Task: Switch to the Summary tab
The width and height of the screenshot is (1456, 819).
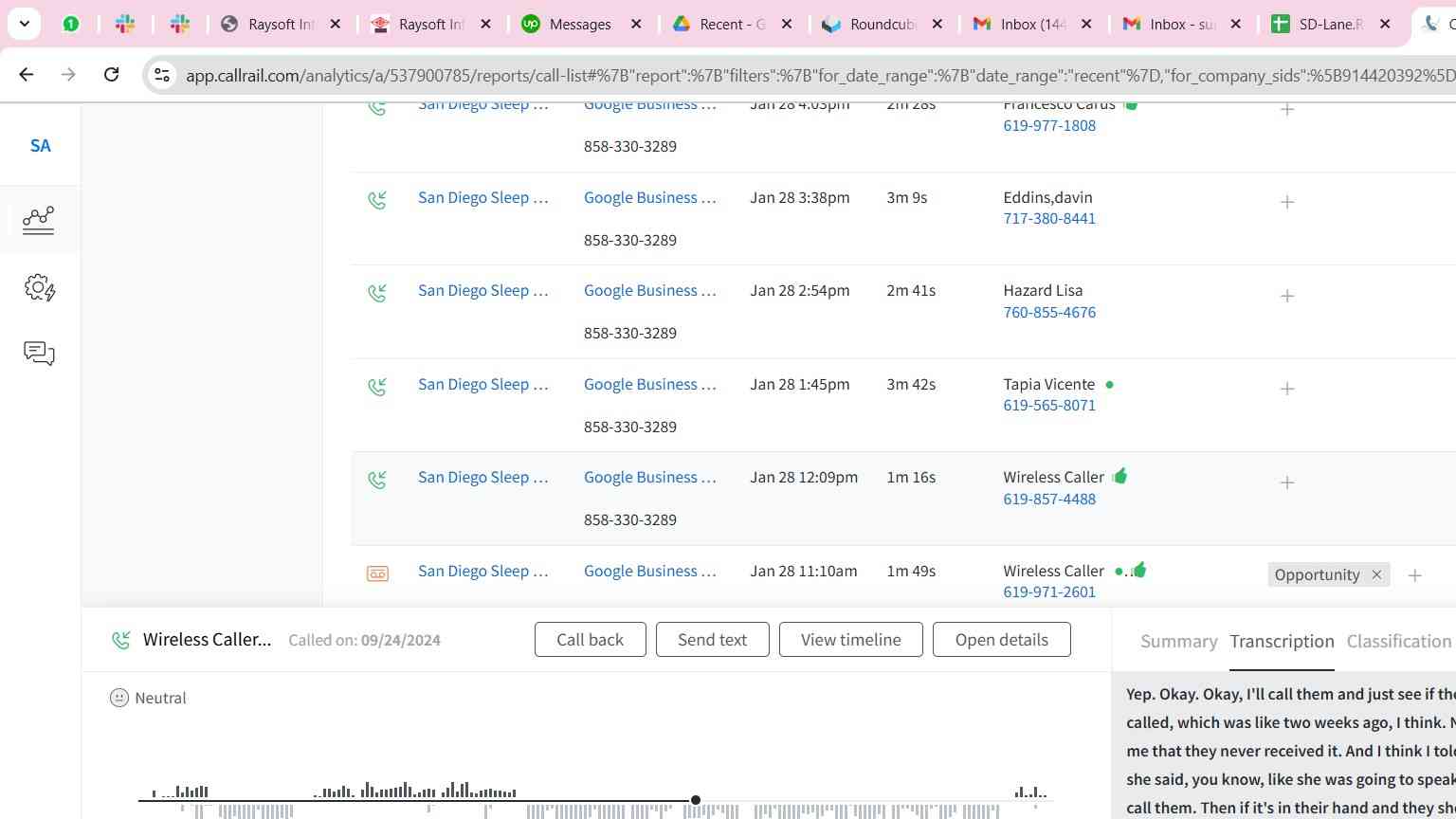Action: click(1179, 642)
